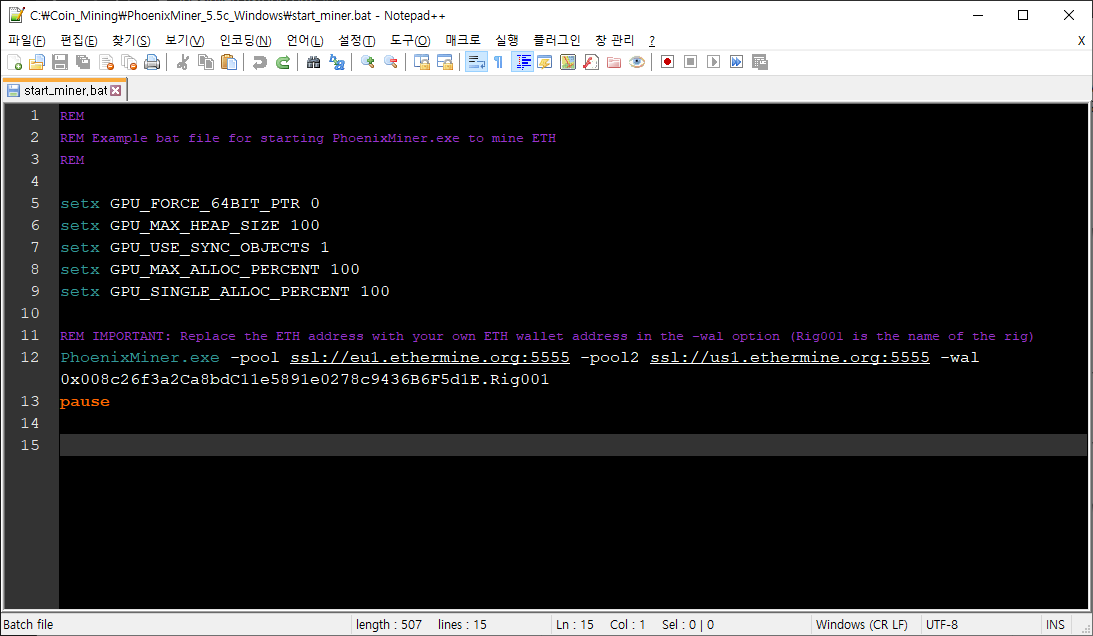Open the ? help menu
This screenshot has width=1093, height=636.
click(652, 40)
